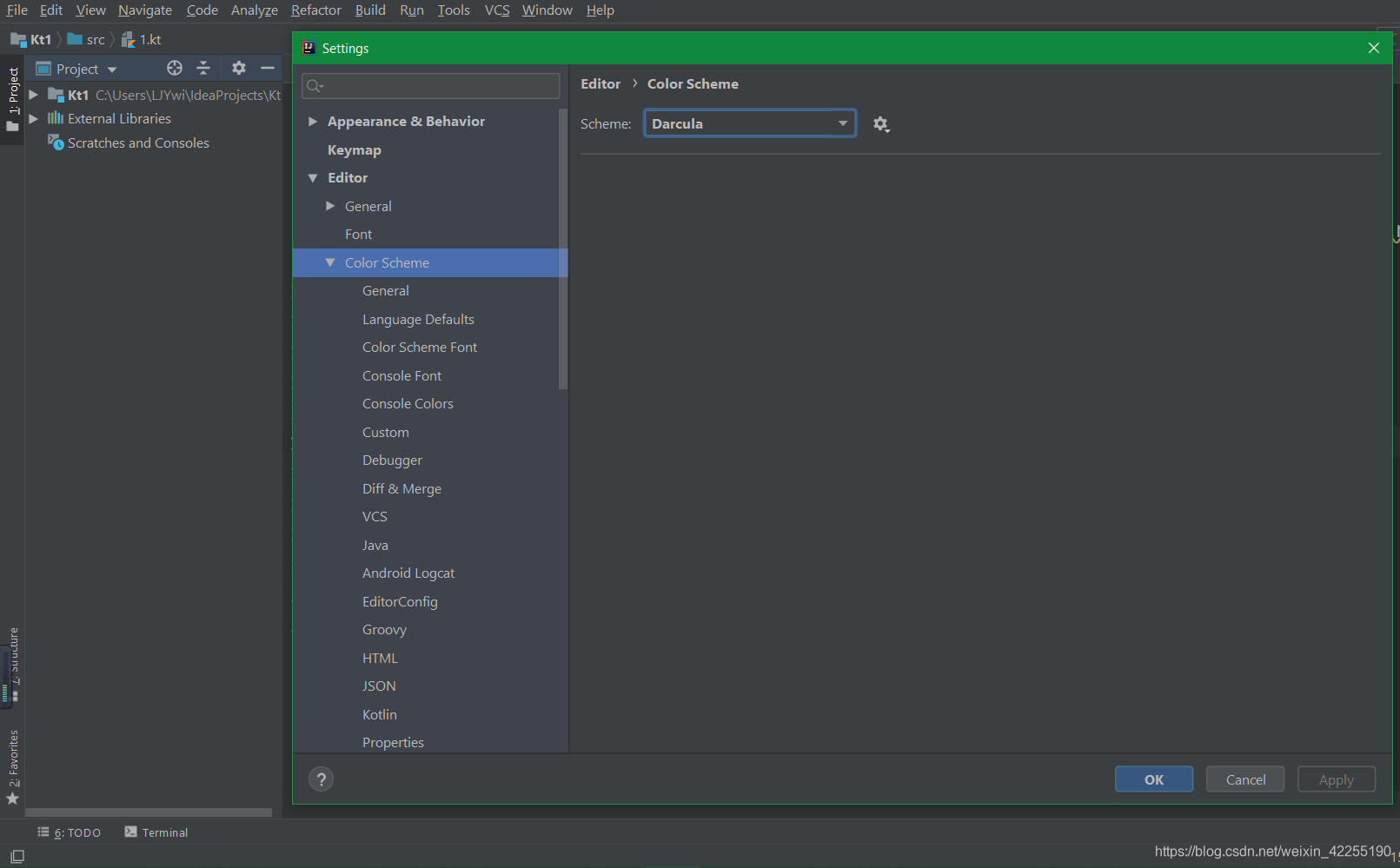Open HTML color scheme settings
Image resolution: width=1400 pixels, height=868 pixels.
tap(380, 659)
